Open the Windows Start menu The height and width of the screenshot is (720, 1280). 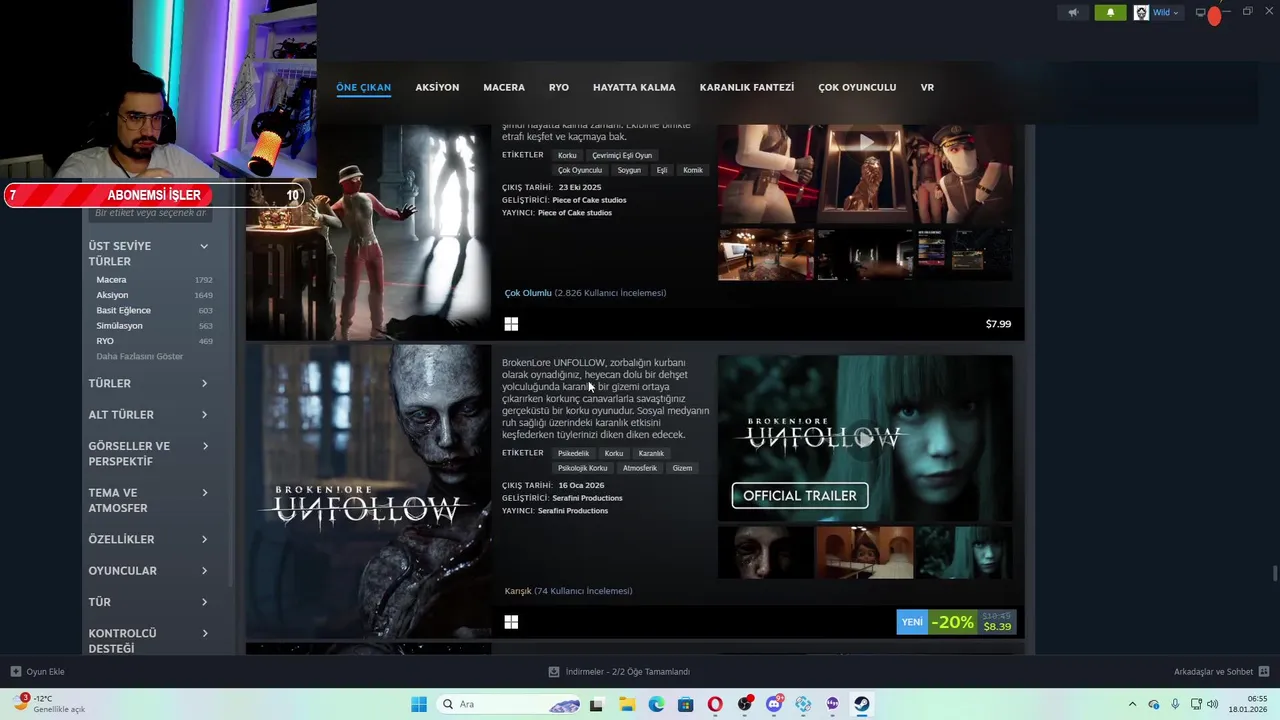(x=419, y=704)
